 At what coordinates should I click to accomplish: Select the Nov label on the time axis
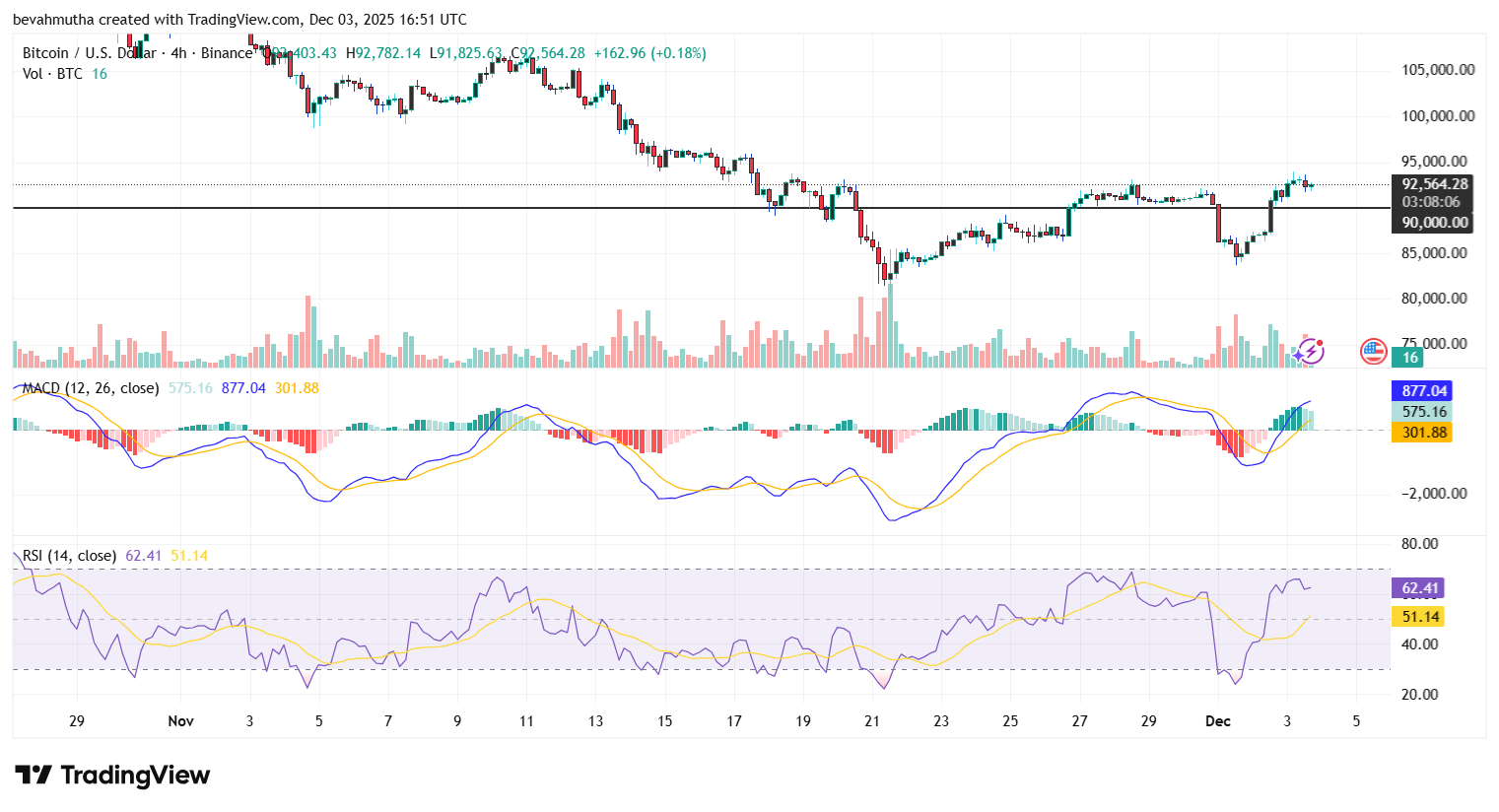click(x=180, y=721)
